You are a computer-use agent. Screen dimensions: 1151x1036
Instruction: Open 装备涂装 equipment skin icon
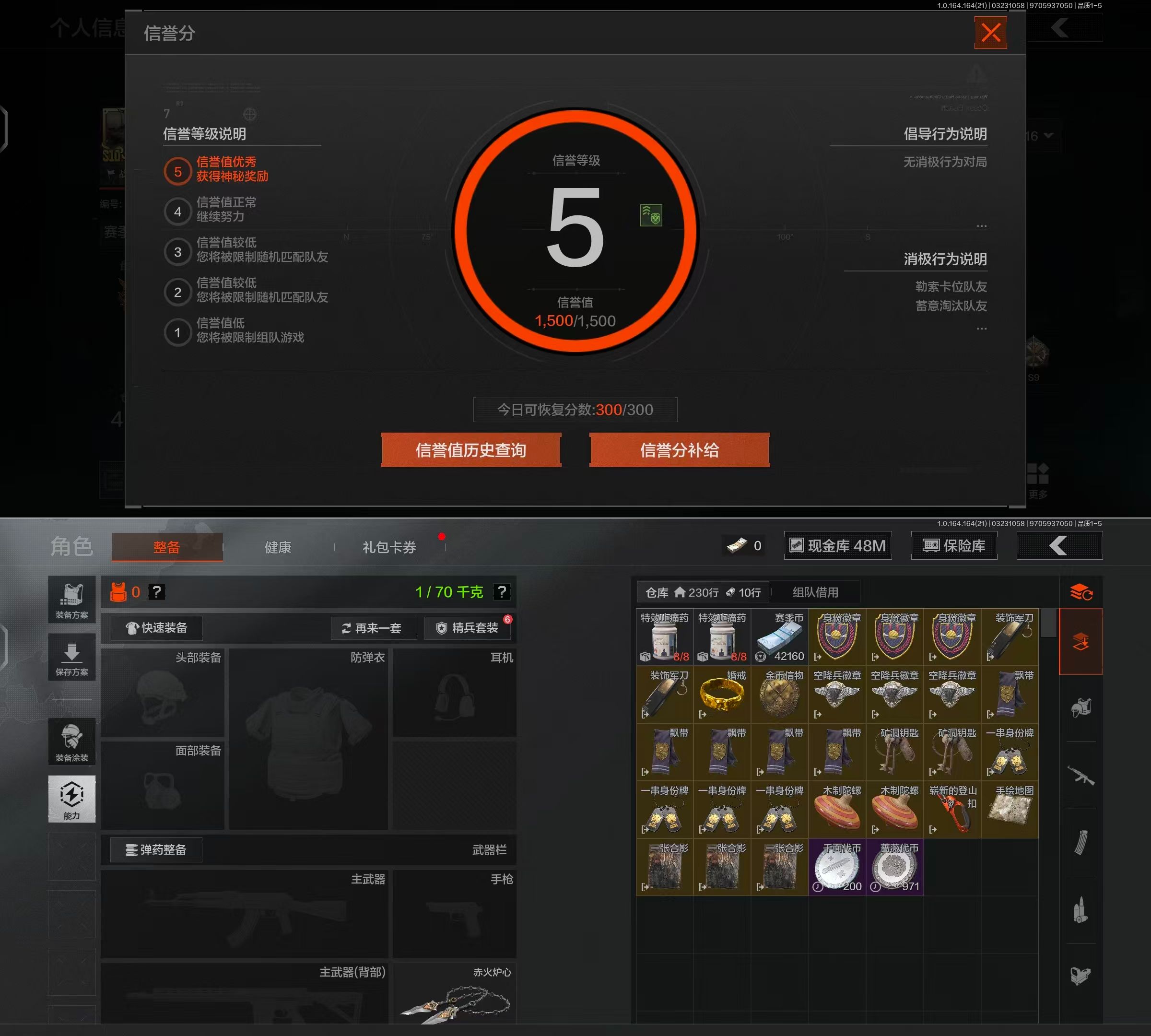pyautogui.click(x=72, y=742)
